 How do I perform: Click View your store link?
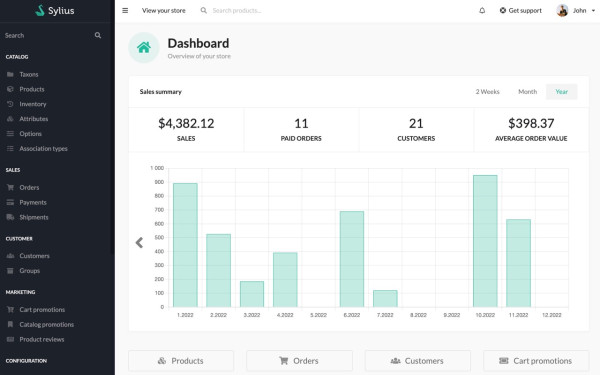[164, 10]
